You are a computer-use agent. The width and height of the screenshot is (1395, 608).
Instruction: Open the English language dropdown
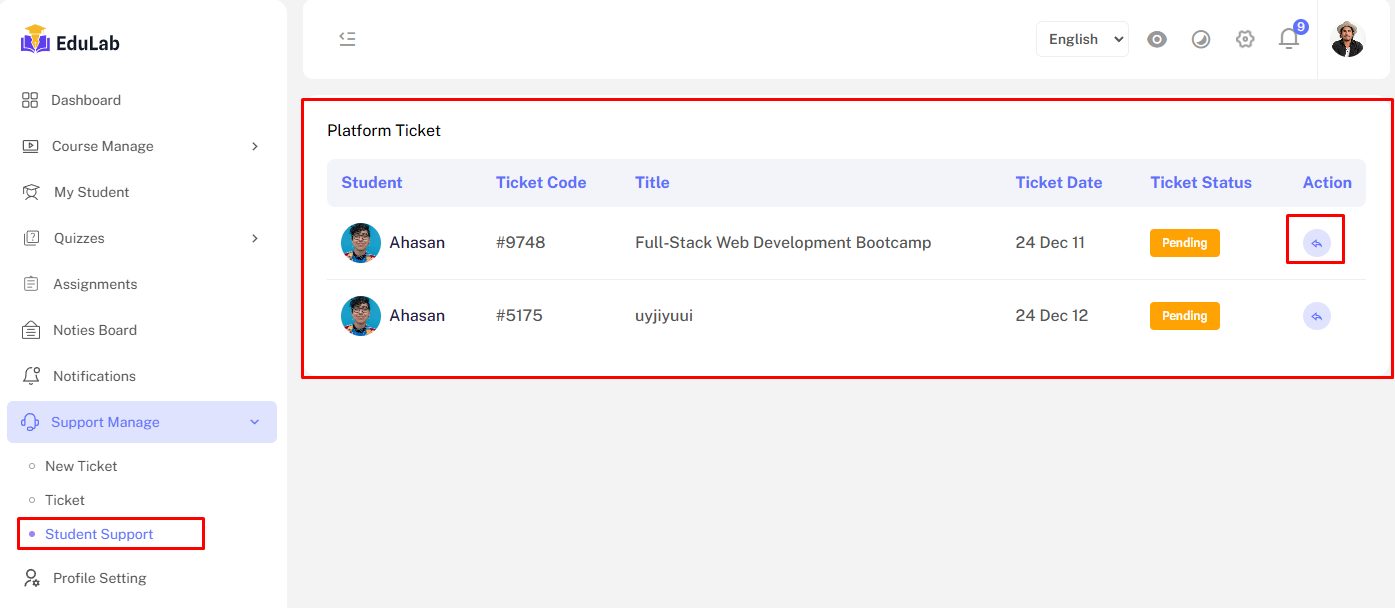tap(1082, 39)
